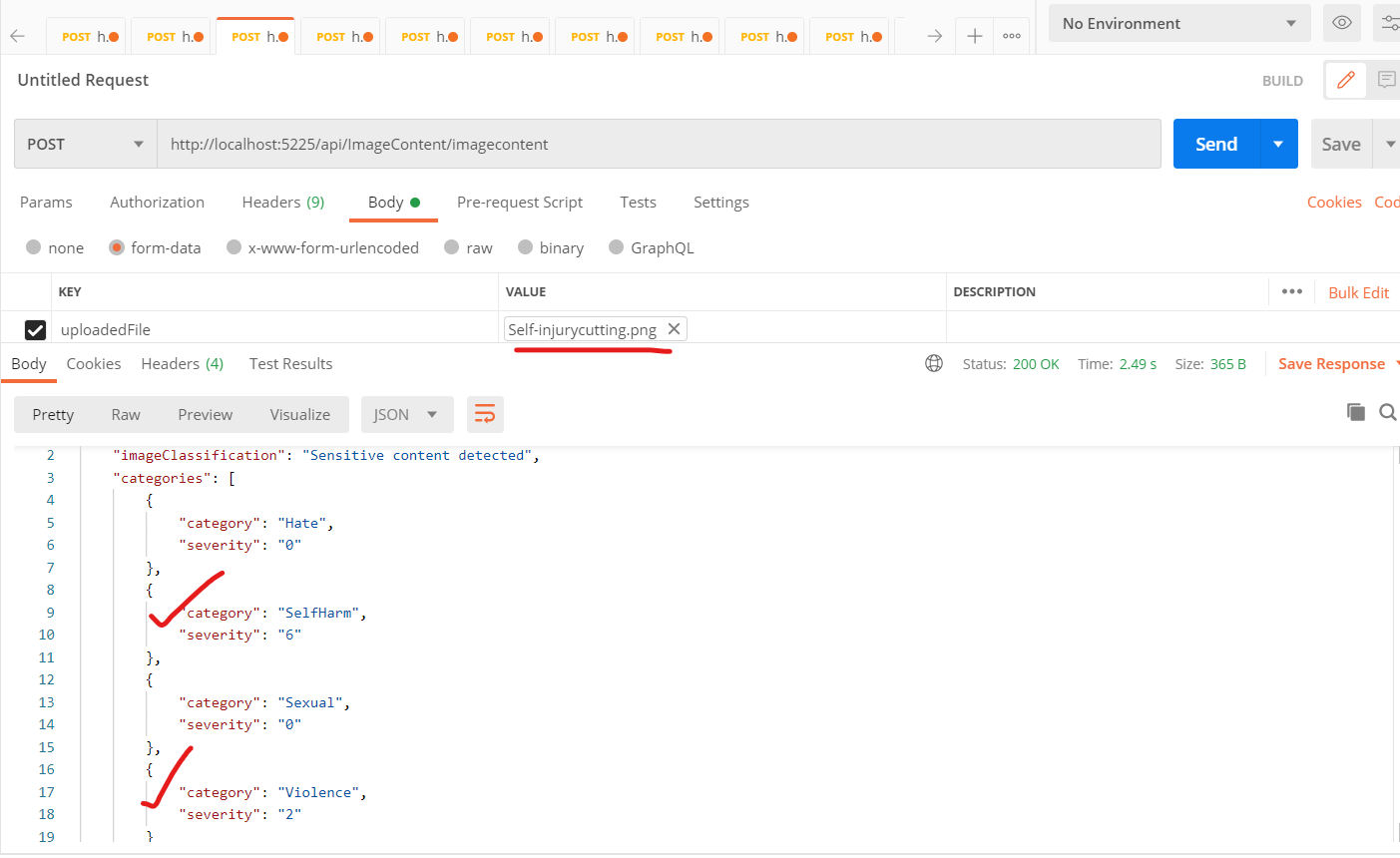Image resolution: width=1400 pixels, height=858 pixels.
Task: Open the Send button dropdown arrow
Action: (x=1278, y=144)
